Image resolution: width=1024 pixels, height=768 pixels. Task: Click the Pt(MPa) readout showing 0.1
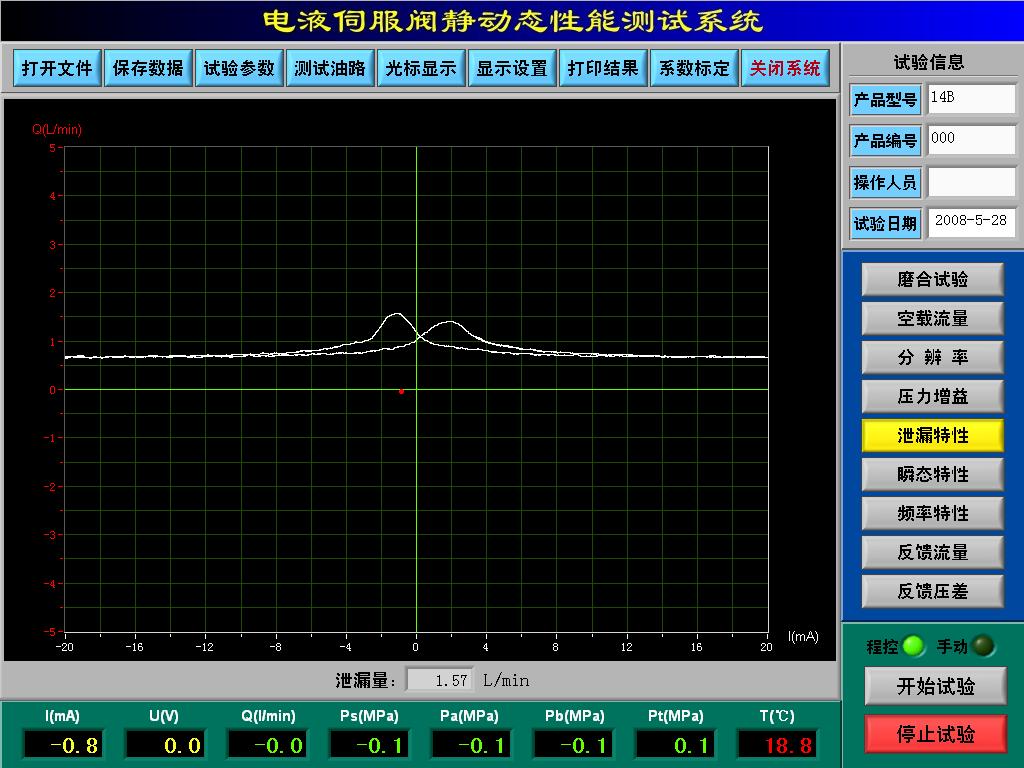[x=675, y=744]
